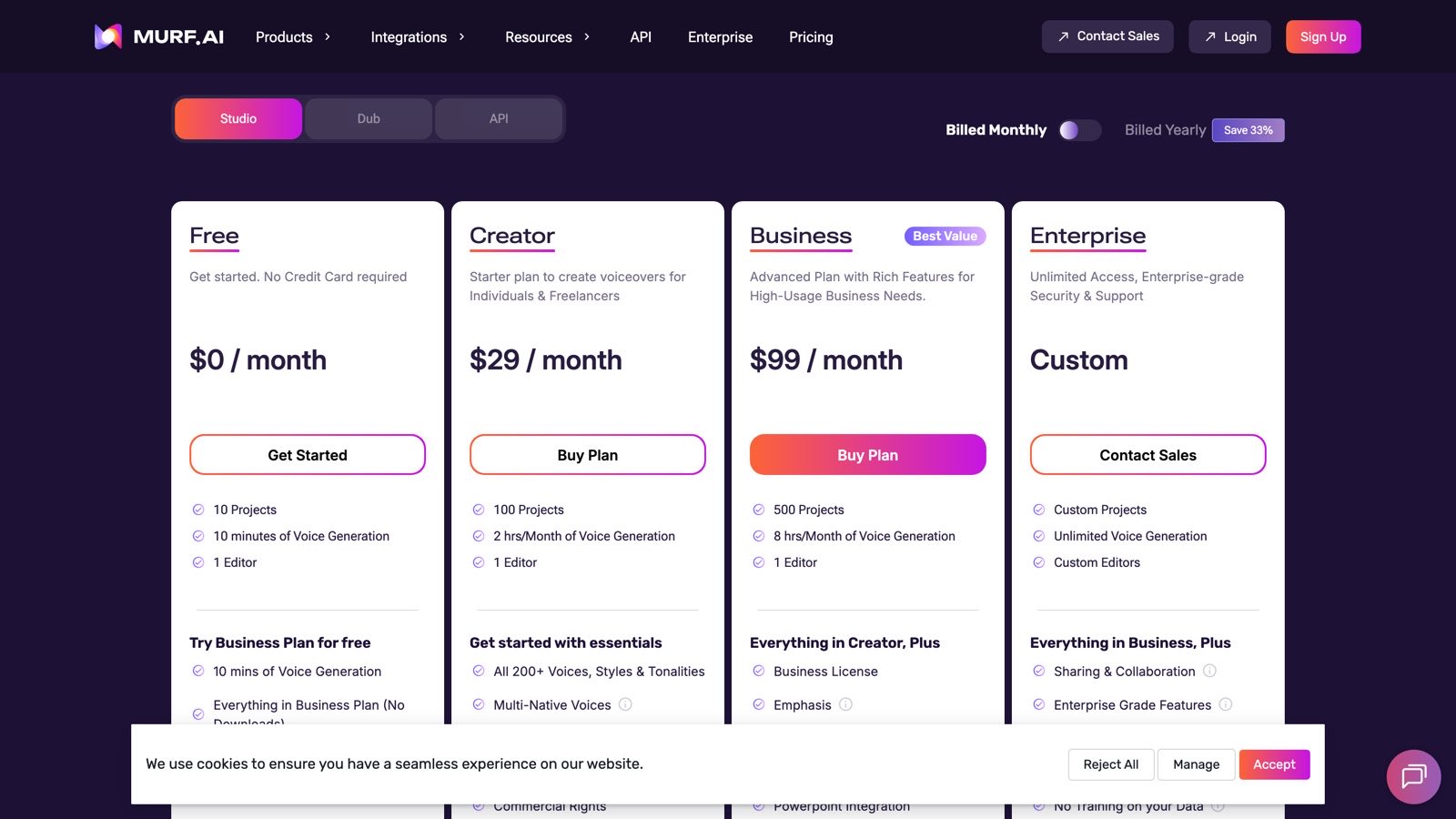Image resolution: width=1456 pixels, height=819 pixels.
Task: Click checkmark beside 8 hrs/Month of Voice Generation
Action: 759,536
